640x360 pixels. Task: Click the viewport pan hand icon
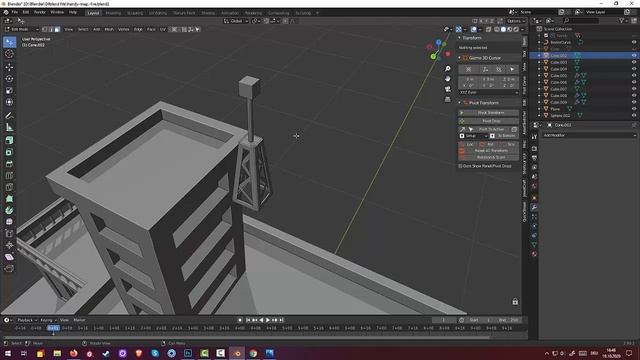(448, 78)
